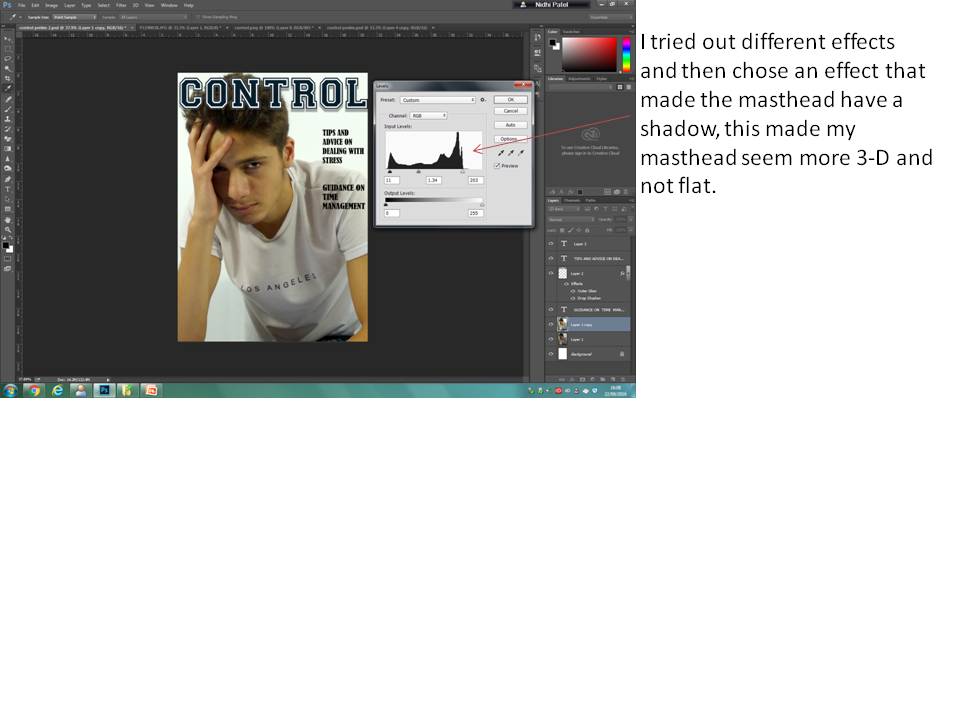The height and width of the screenshot is (720, 960).
Task: Open the Levels Preset dropdown
Action: (437, 100)
